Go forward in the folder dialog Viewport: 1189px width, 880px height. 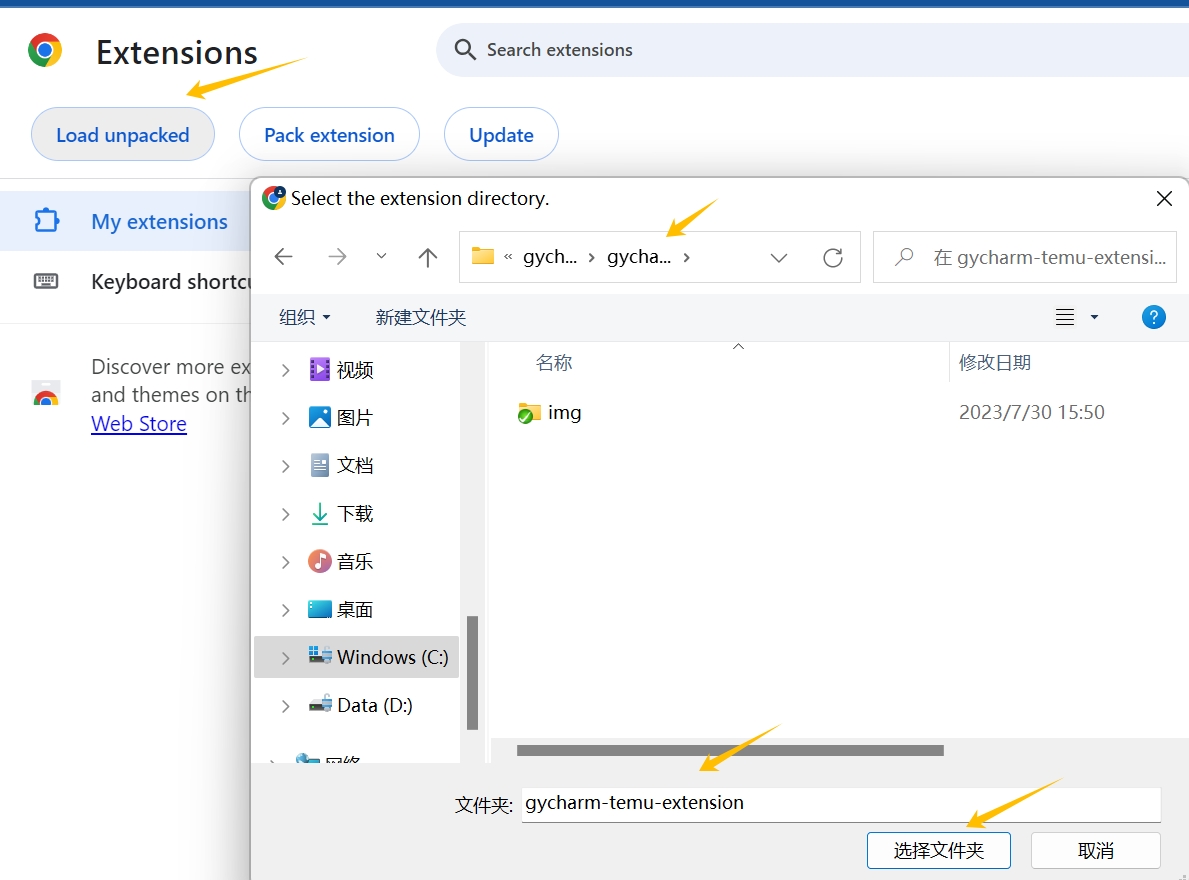click(337, 257)
